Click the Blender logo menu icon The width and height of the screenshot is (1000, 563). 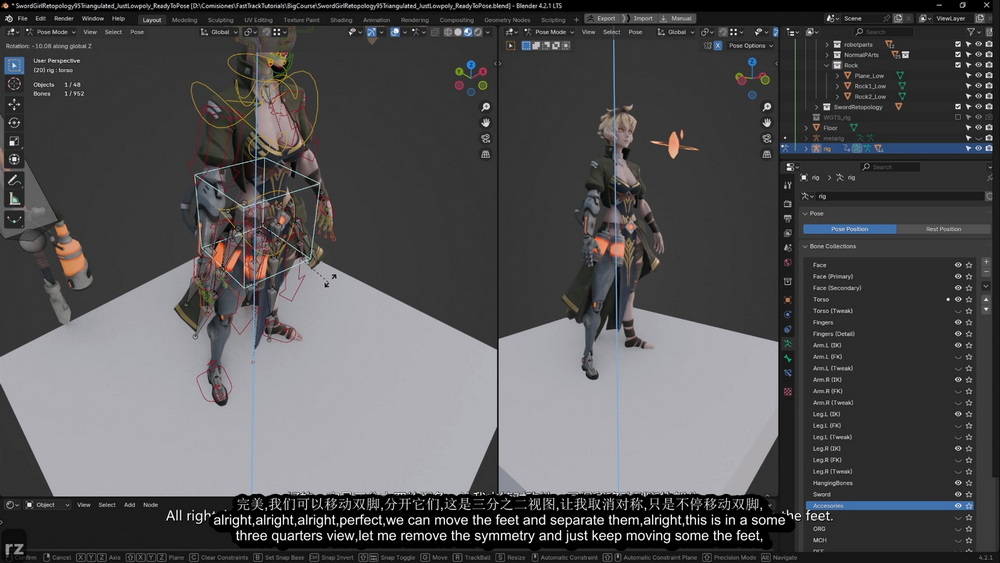coord(8,18)
